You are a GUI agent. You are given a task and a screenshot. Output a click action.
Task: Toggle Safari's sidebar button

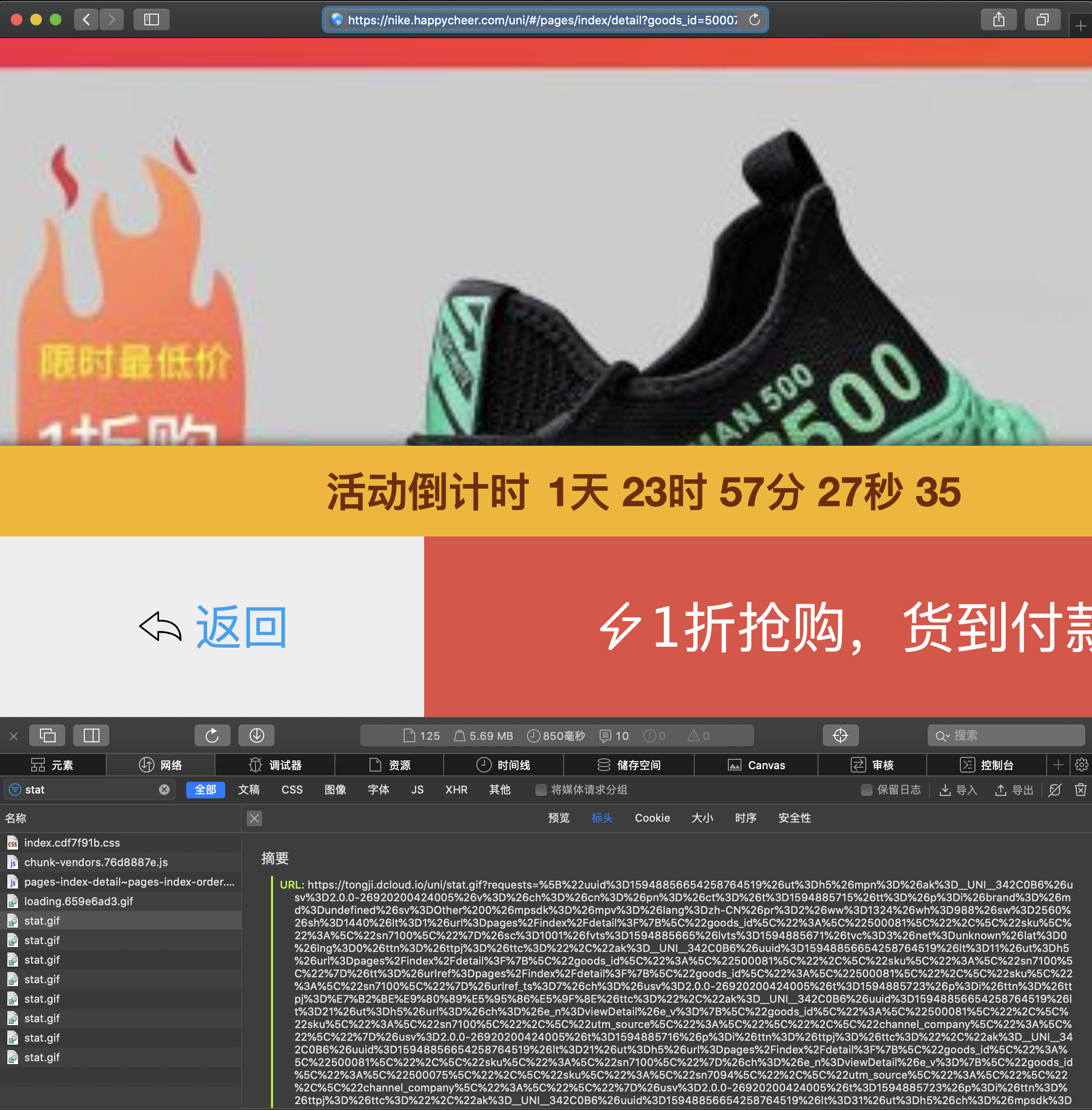(x=152, y=20)
